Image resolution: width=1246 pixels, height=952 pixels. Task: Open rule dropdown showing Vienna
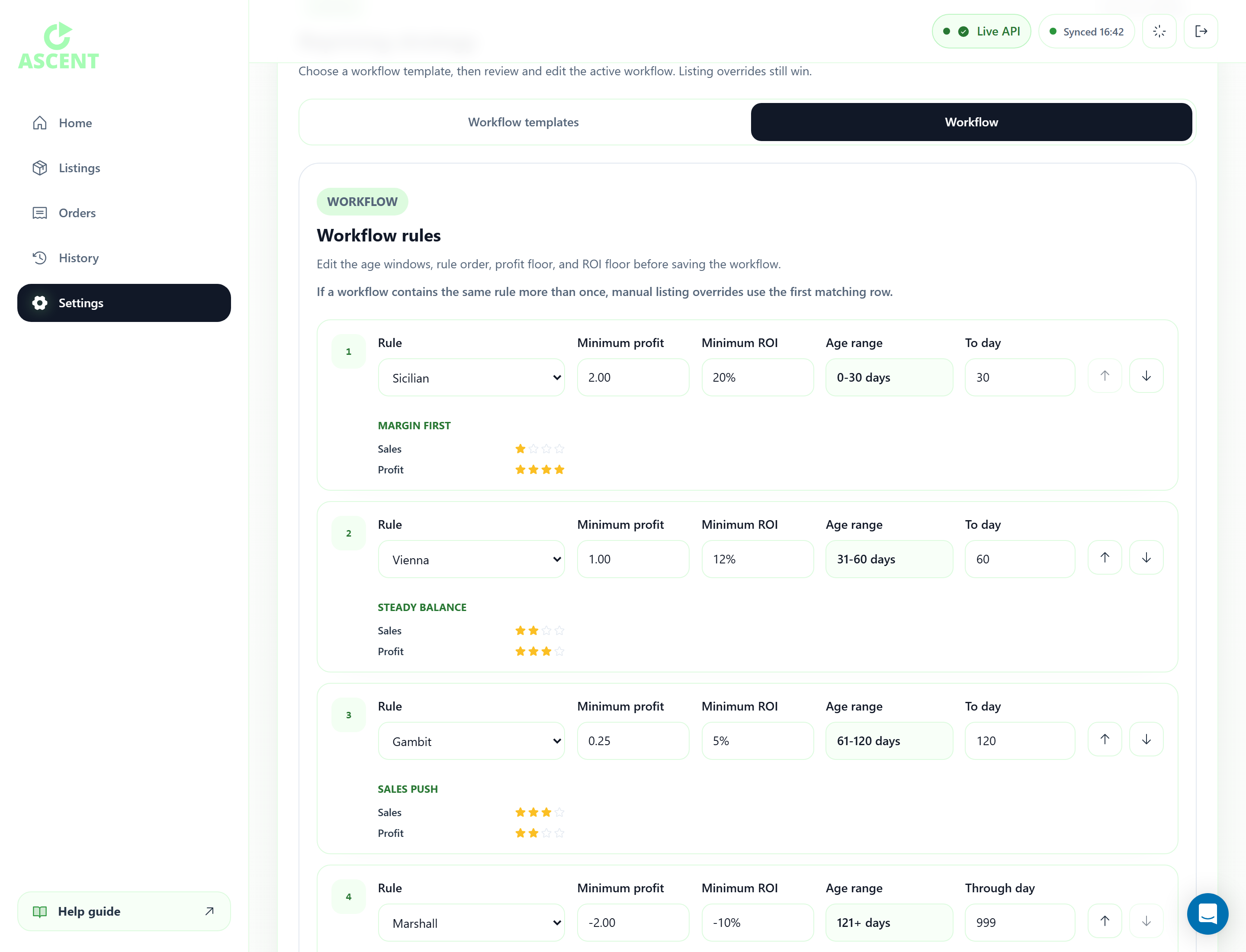tap(472, 559)
